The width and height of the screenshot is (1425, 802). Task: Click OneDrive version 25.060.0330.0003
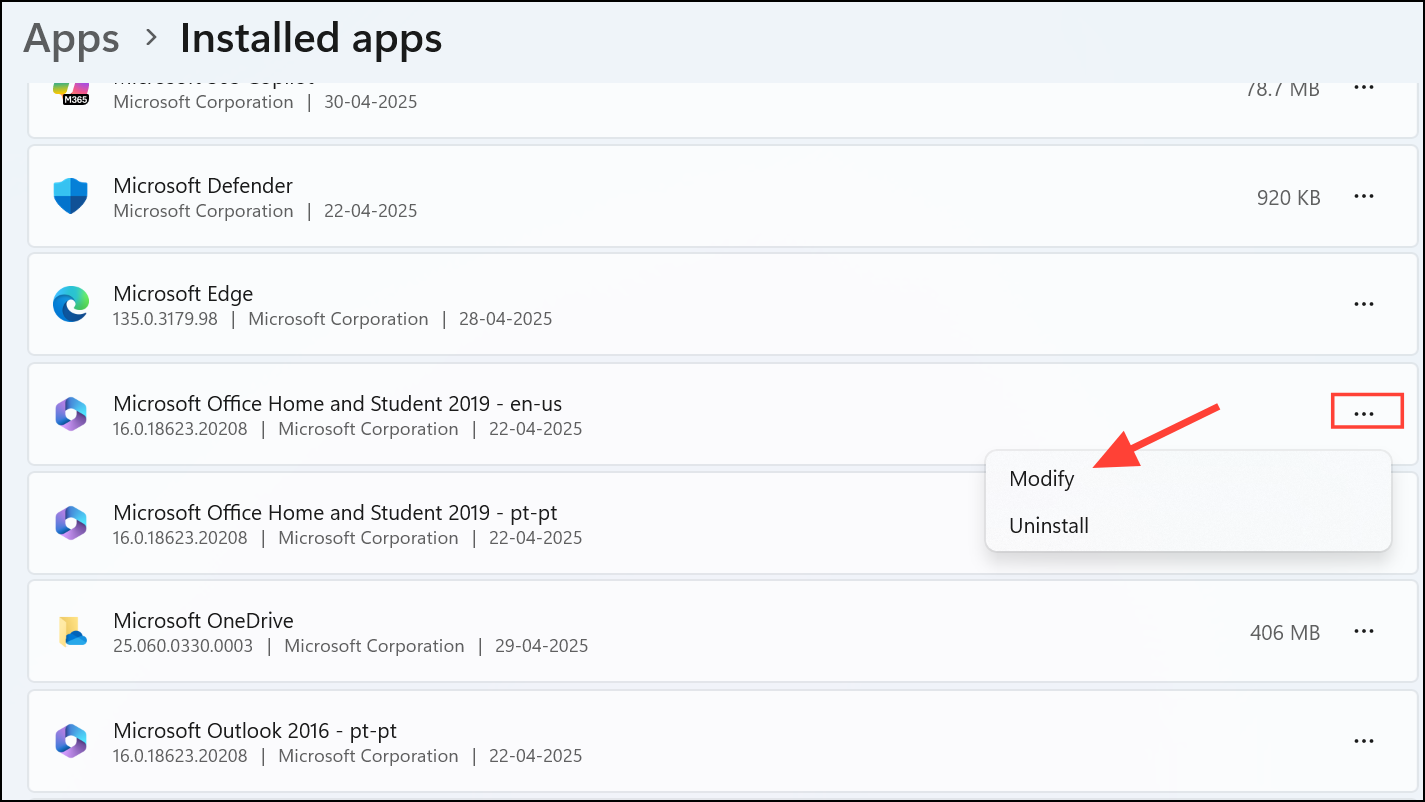coord(183,647)
